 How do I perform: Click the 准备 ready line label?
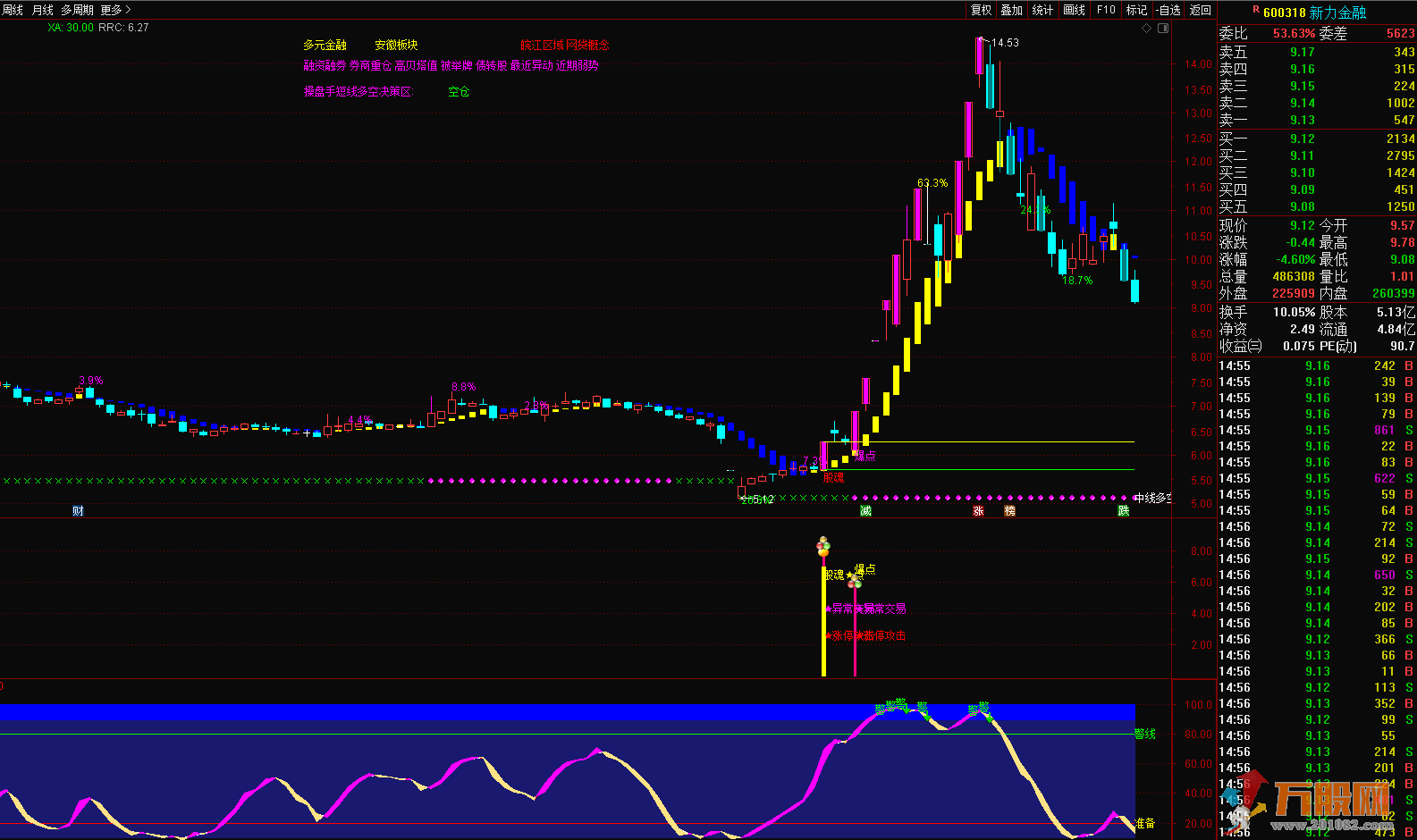[1145, 823]
